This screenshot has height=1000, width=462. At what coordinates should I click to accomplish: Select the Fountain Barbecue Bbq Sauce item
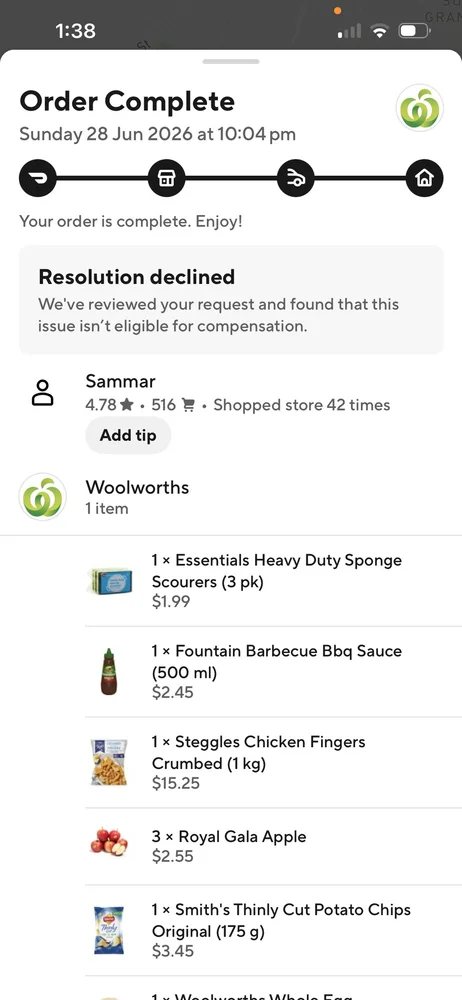pos(273,672)
